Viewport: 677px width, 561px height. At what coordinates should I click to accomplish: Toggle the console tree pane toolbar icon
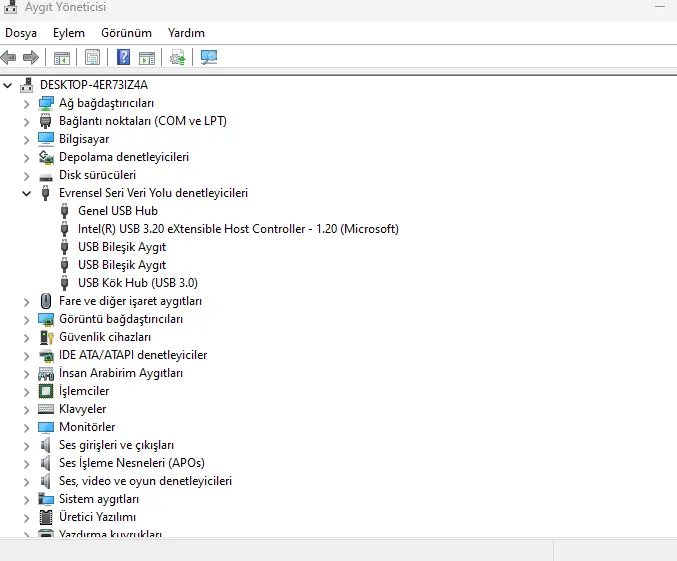pyautogui.click(x=61, y=57)
